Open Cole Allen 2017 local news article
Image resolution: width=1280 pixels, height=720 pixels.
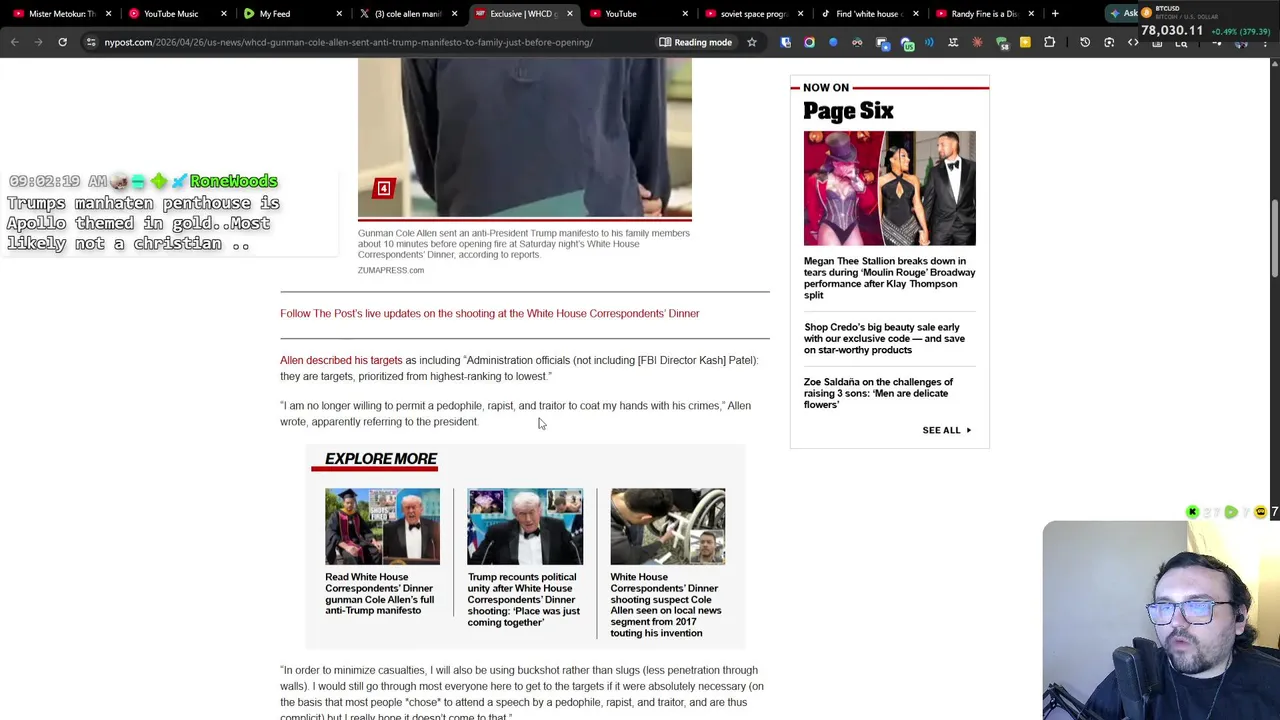pyautogui.click(x=666, y=605)
